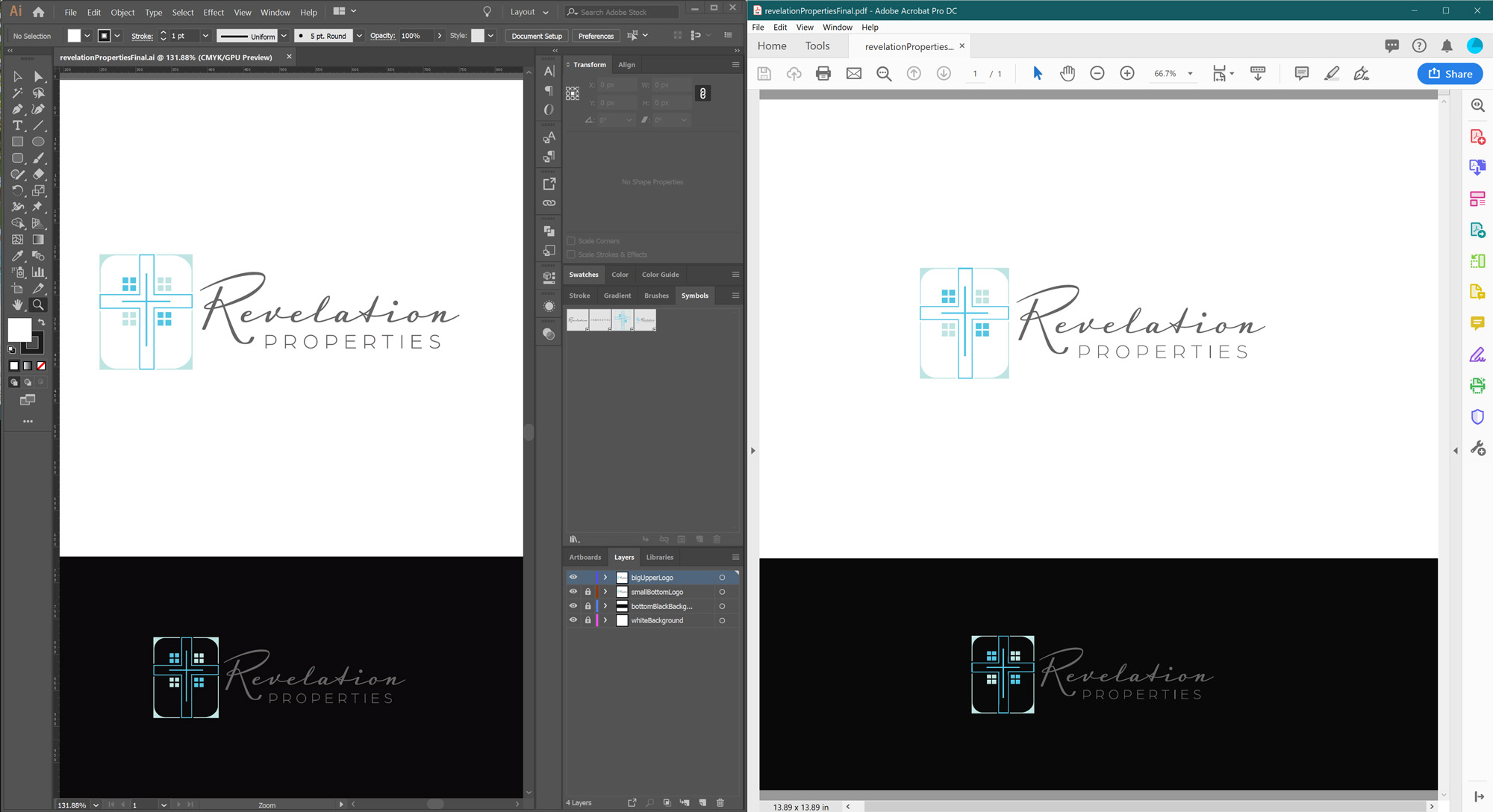Click the email envelope icon in Acrobat
Viewport: 1493px width, 812px height.
(x=854, y=73)
